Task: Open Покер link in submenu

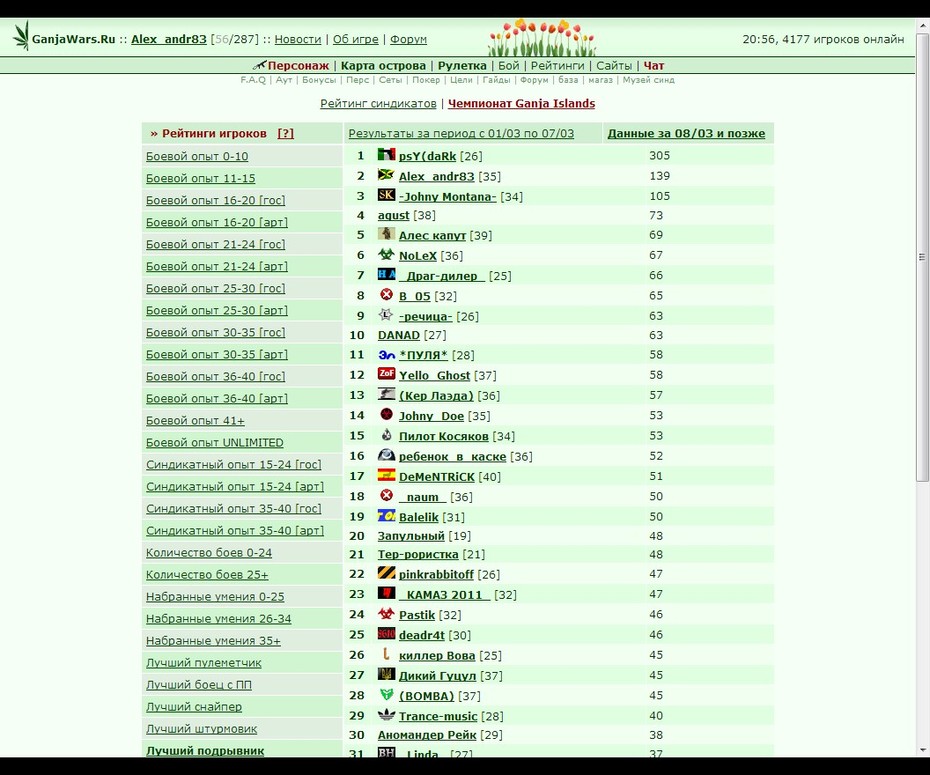Action: point(426,79)
